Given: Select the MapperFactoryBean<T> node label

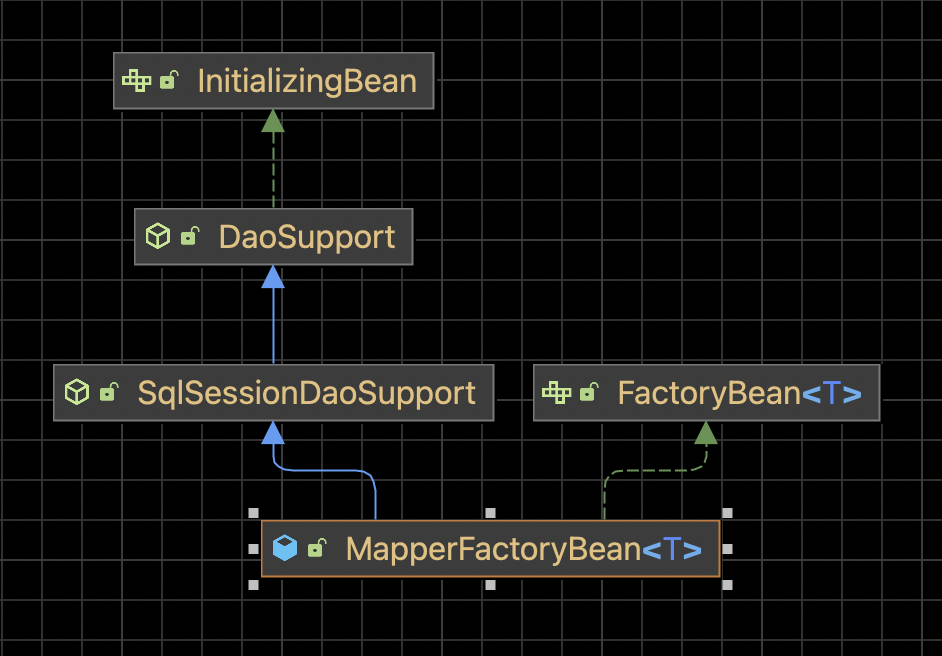Looking at the screenshot, I should (x=524, y=549).
